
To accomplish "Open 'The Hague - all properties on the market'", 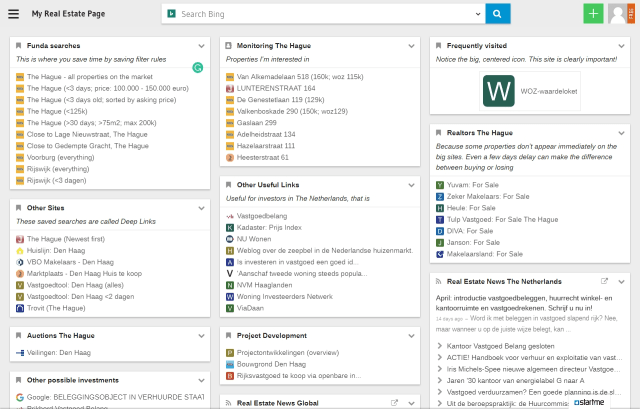I will (90, 77).
